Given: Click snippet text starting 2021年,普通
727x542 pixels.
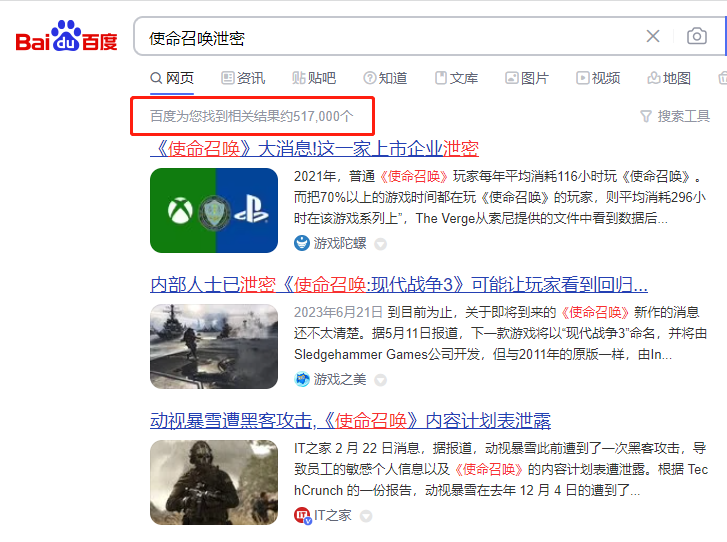Looking at the screenshot, I should coord(500,198).
